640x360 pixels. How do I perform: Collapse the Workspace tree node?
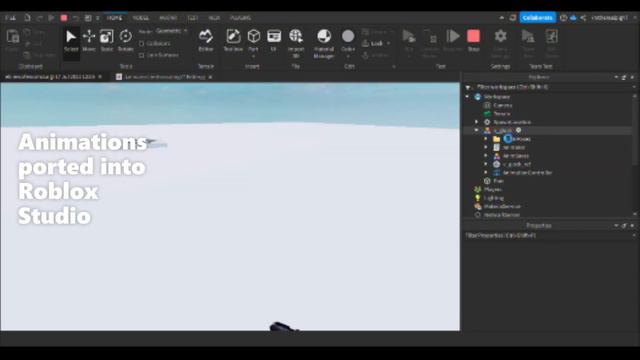(x=468, y=97)
